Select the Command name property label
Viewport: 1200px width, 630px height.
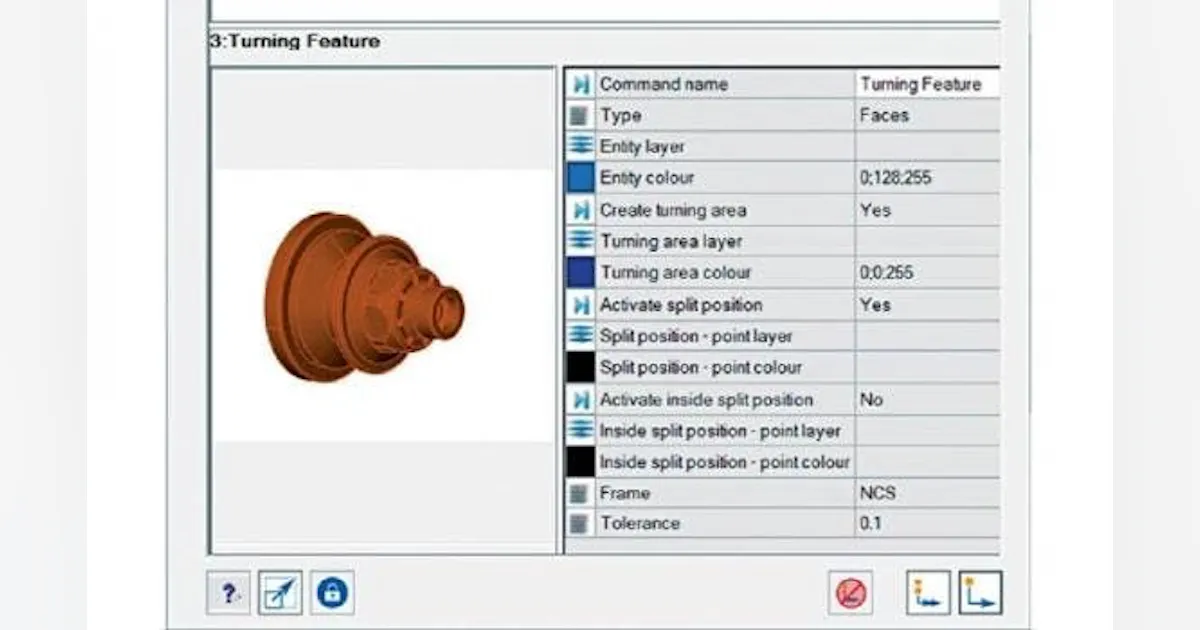(x=664, y=84)
